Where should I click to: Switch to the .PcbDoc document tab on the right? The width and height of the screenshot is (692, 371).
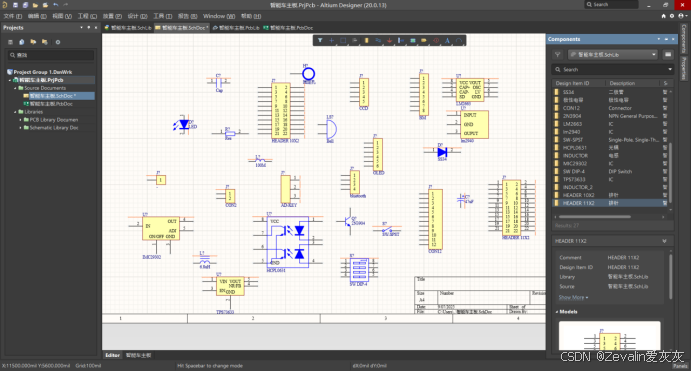click(x=288, y=27)
